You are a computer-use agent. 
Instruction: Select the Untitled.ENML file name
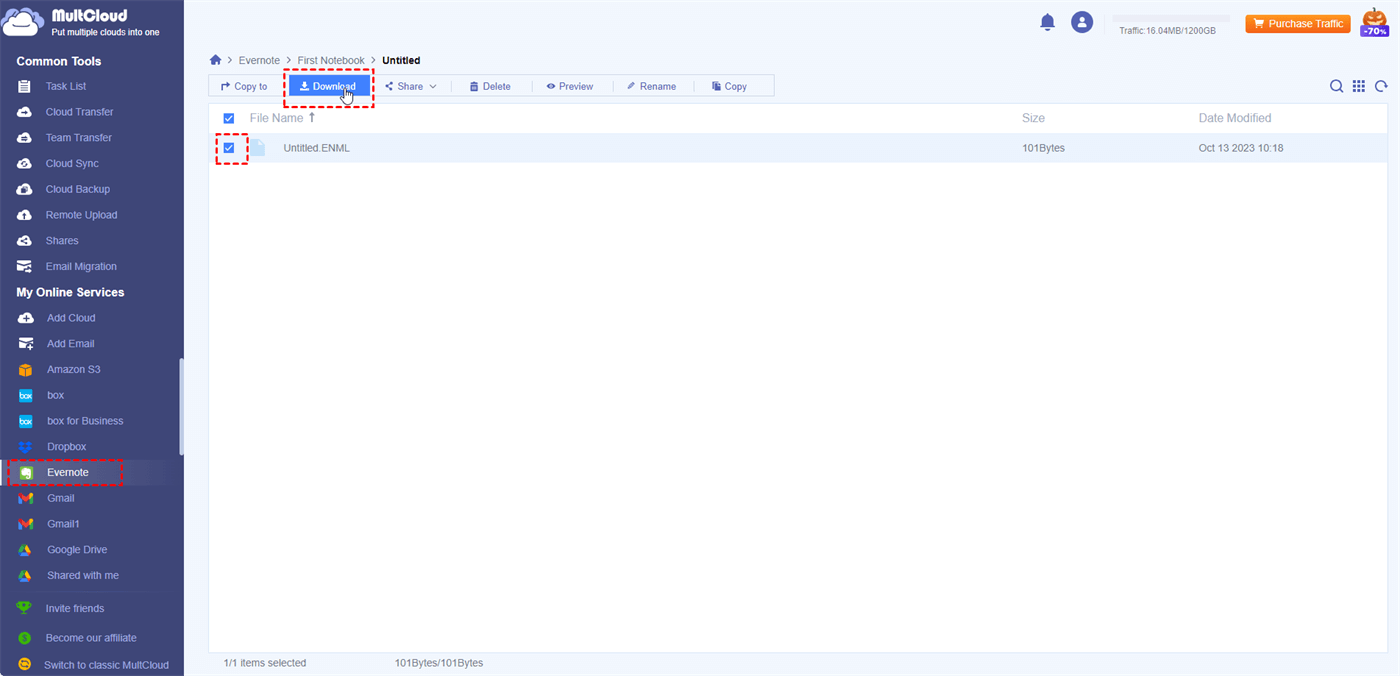(316, 148)
